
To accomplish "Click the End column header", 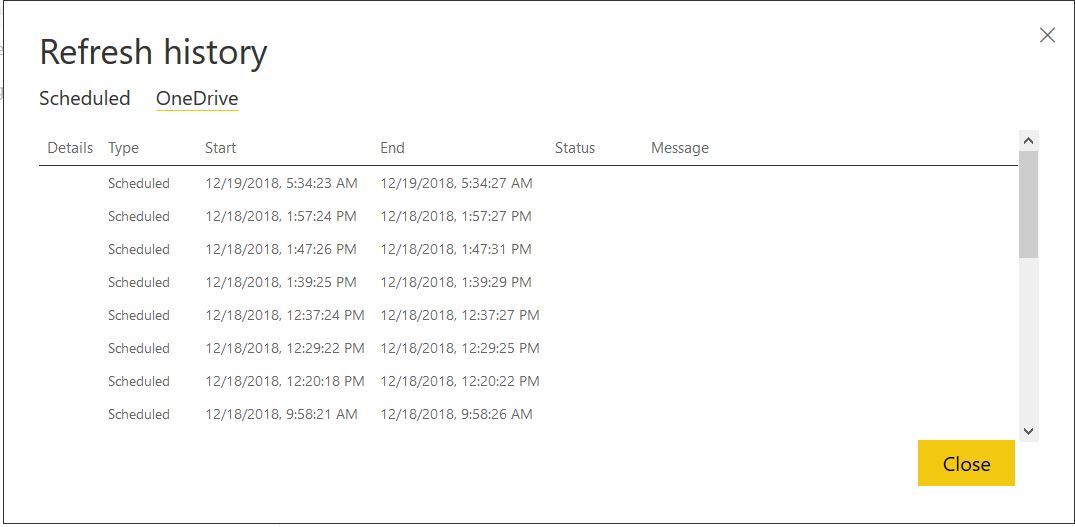I will coord(392,148).
